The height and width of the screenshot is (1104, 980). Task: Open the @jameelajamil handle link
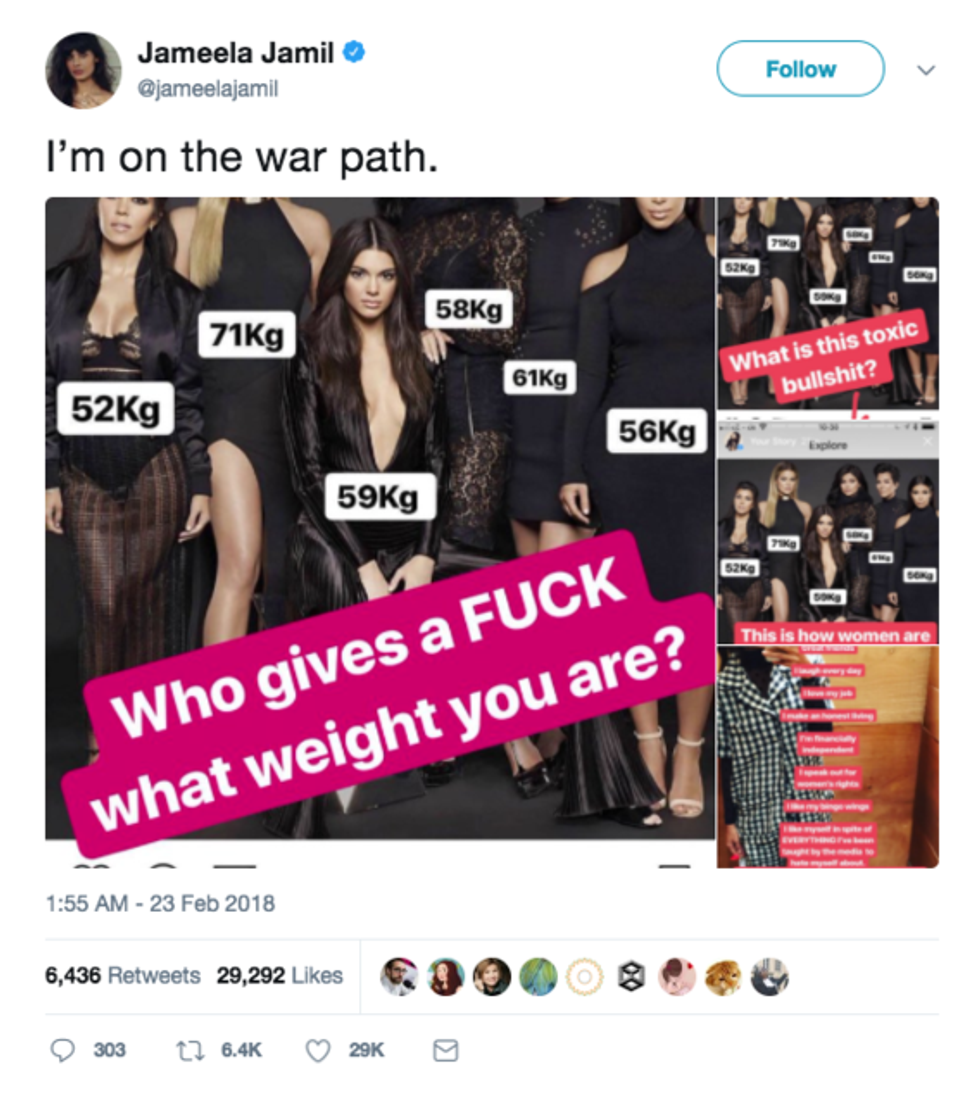pyautogui.click(x=208, y=89)
